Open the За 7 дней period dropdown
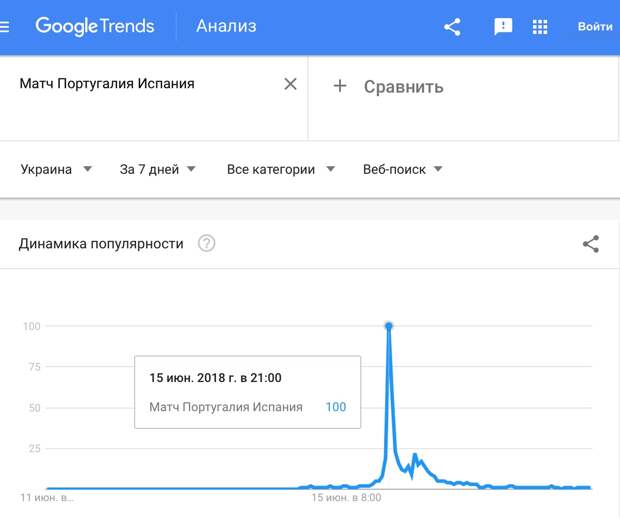Image resolution: width=620 pixels, height=517 pixels. point(158,170)
